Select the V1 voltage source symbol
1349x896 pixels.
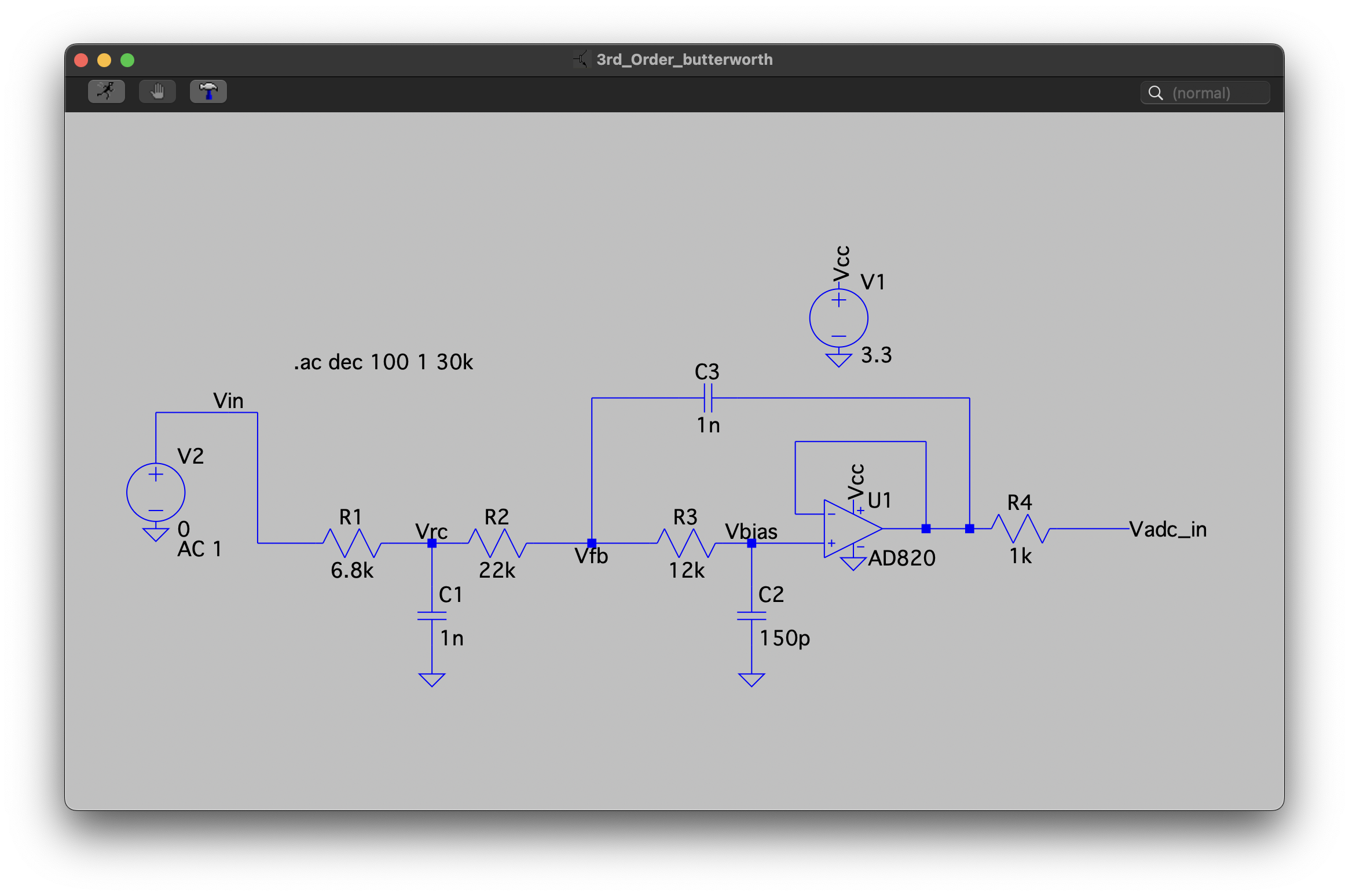tap(838, 318)
